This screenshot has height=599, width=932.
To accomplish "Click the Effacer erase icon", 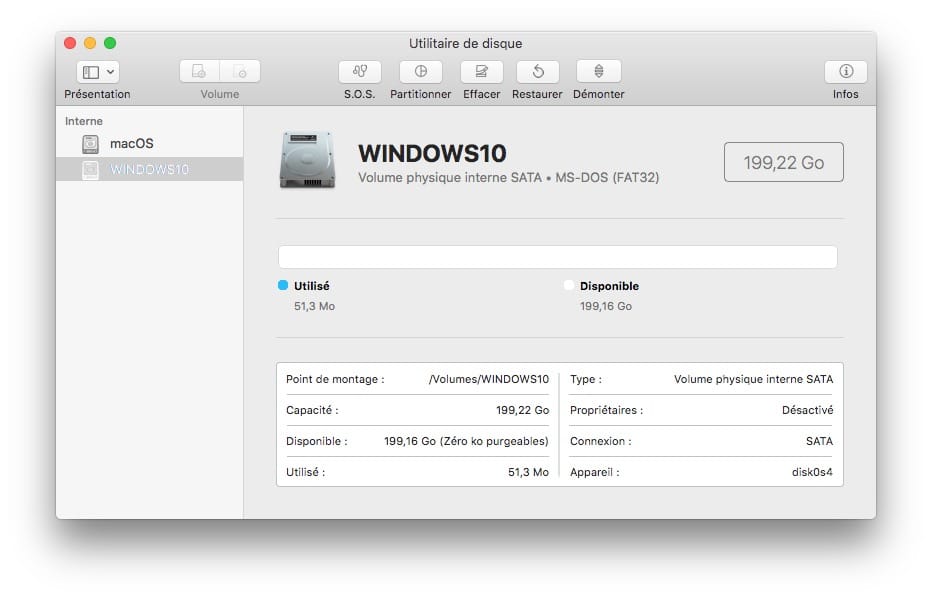I will coord(481,72).
